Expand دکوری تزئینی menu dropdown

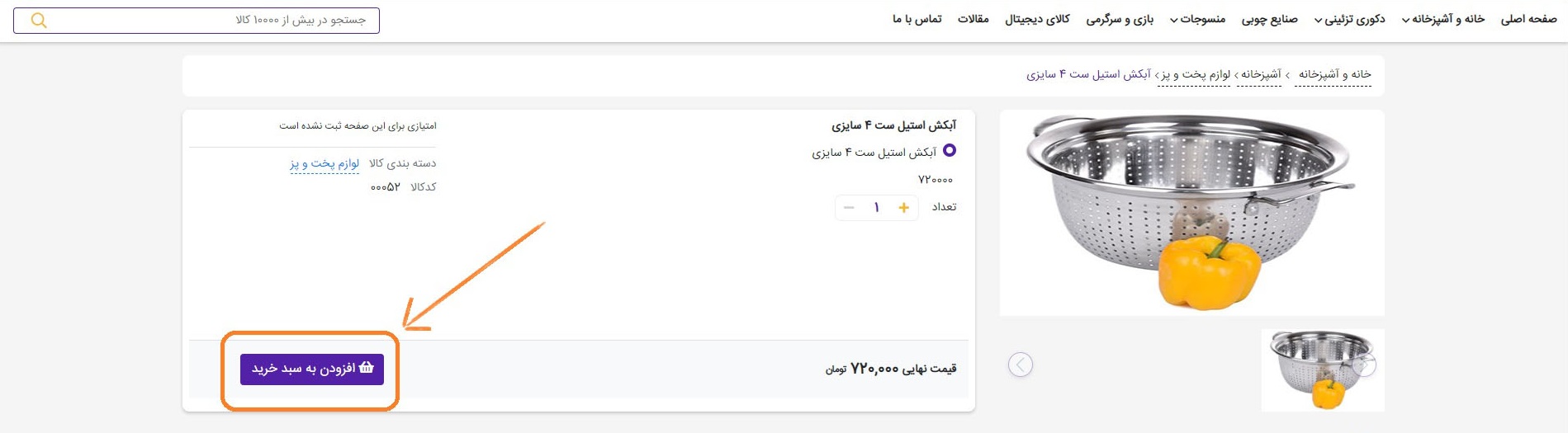pos(1349,19)
